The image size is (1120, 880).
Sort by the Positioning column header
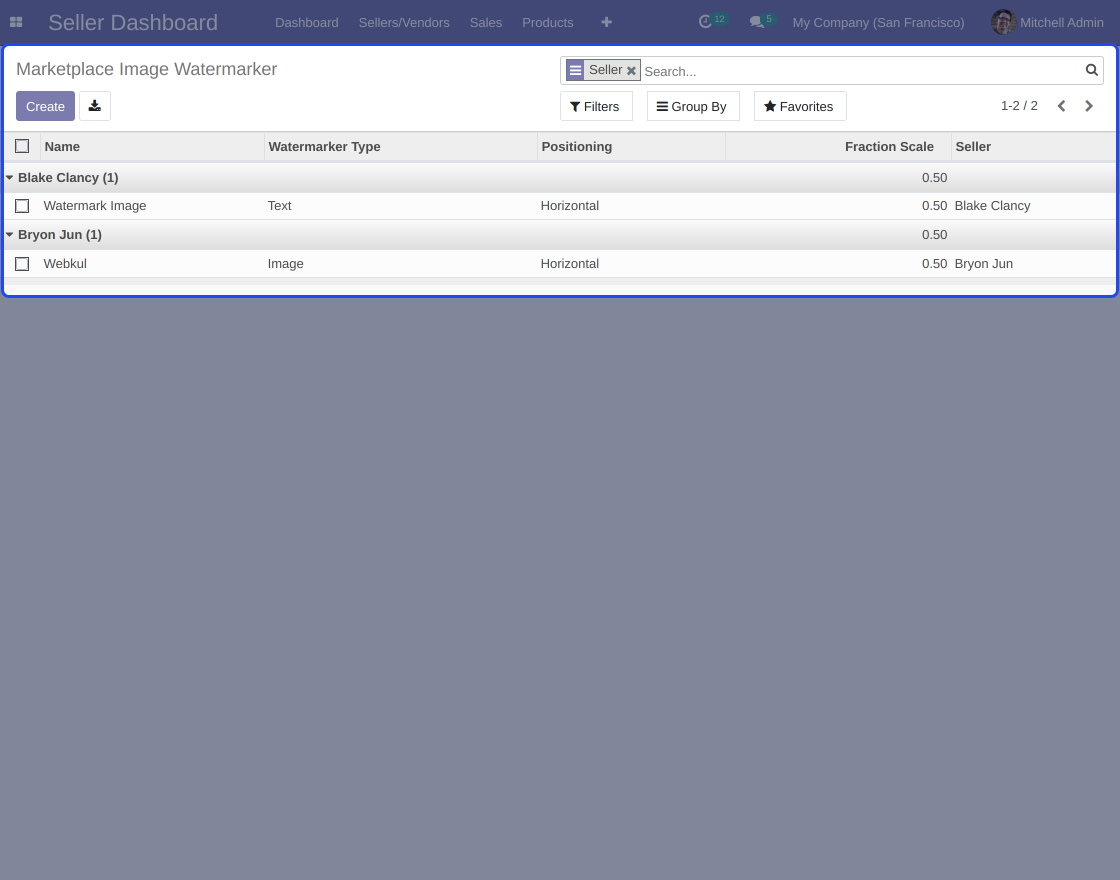point(631,146)
